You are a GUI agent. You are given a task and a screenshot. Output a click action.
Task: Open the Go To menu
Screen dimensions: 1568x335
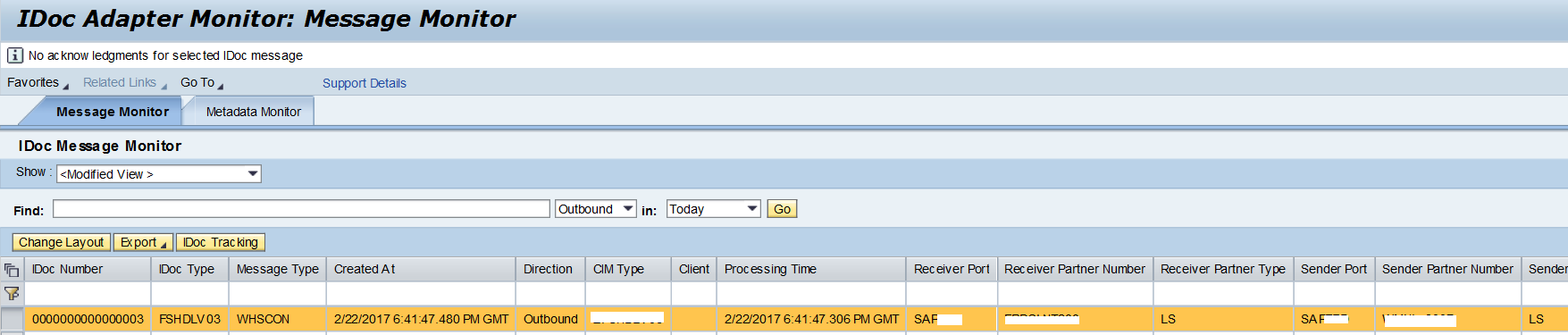tap(201, 82)
